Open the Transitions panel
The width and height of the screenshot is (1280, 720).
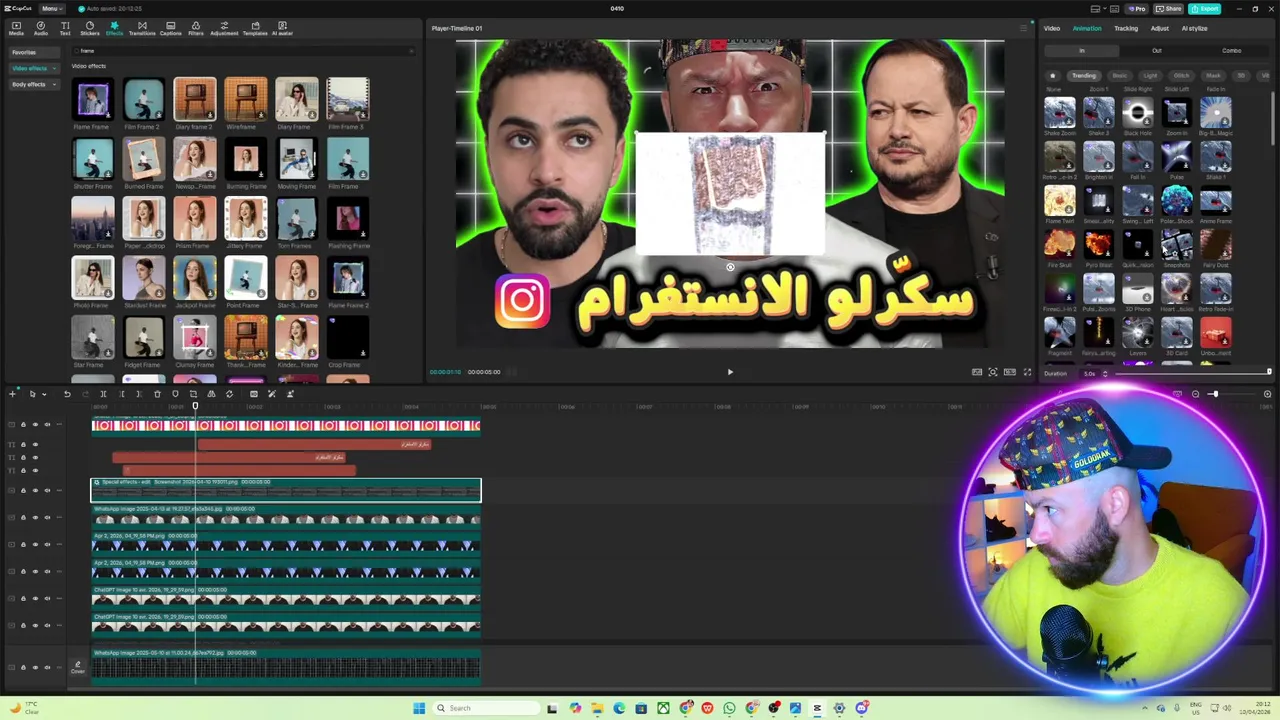(x=142, y=28)
